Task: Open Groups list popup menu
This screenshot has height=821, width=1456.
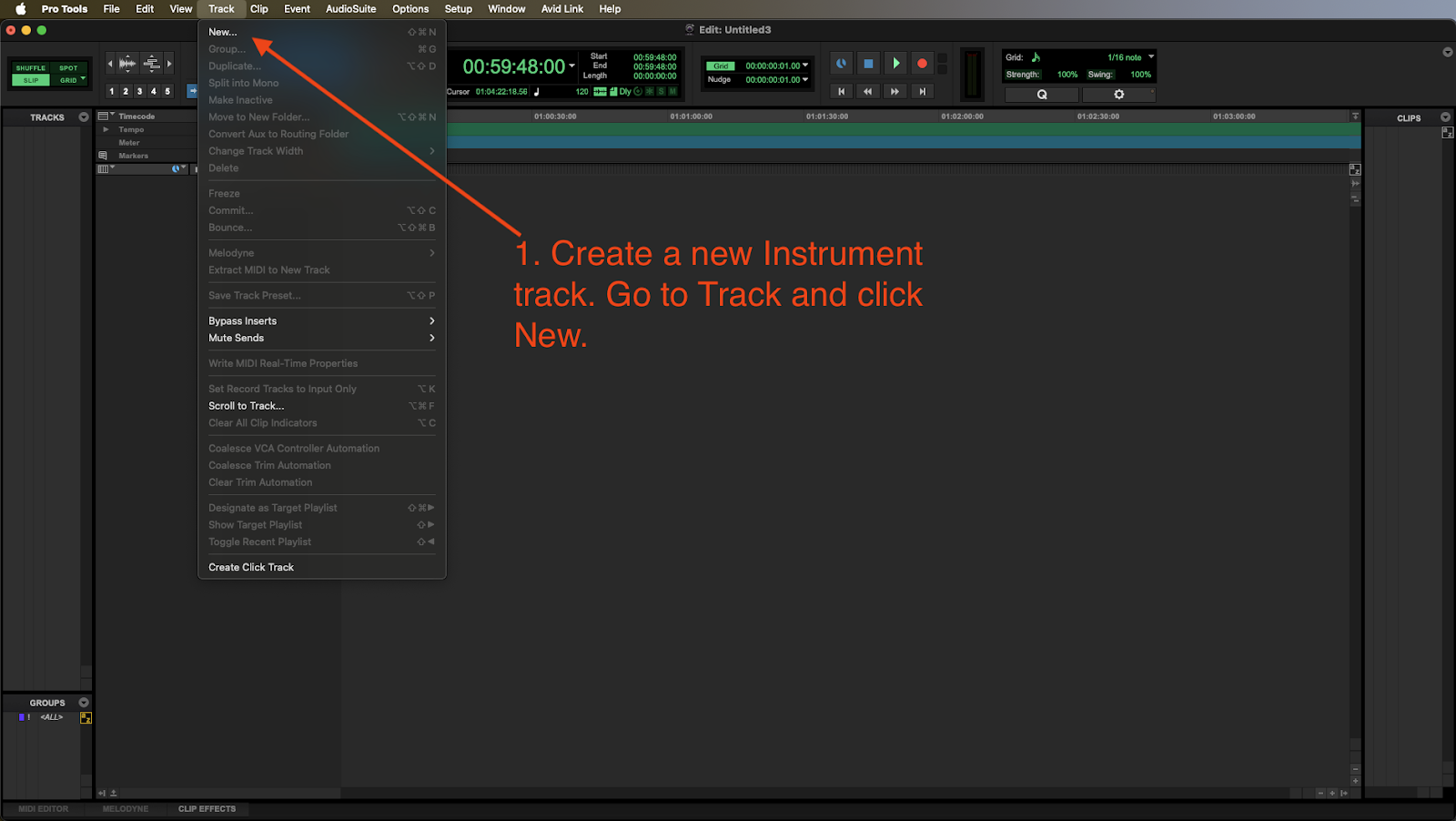Action: pos(84,703)
